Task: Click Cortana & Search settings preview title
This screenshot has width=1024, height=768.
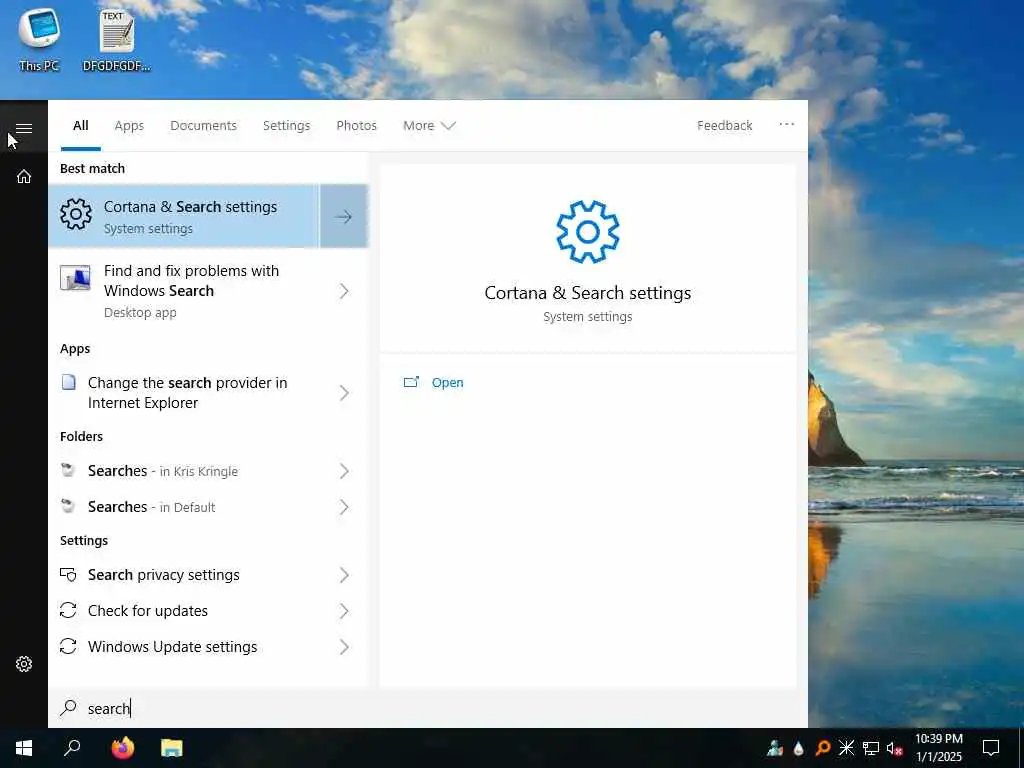Action: (588, 293)
